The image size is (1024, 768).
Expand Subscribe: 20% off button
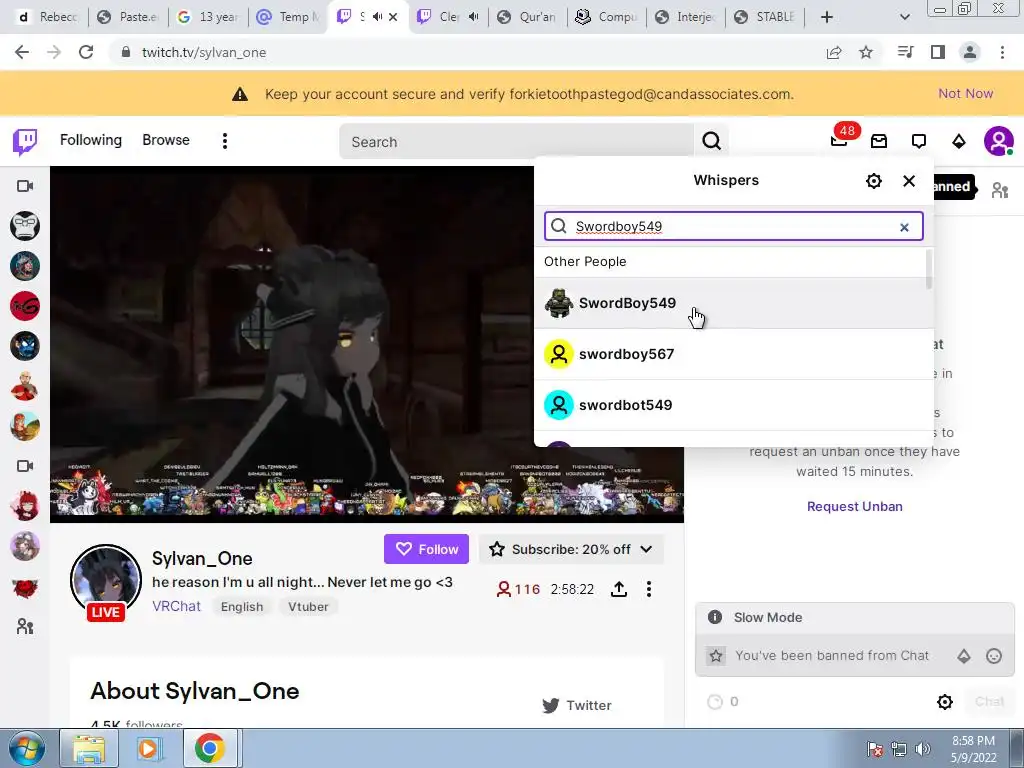(571, 549)
